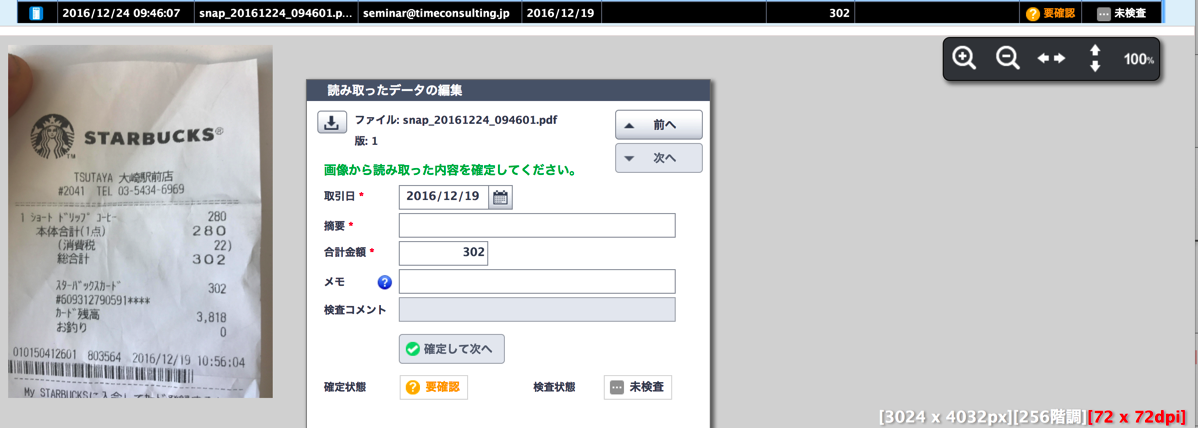Click the 未検査 status in the table row
The width and height of the screenshot is (1198, 428).
click(x=1122, y=13)
